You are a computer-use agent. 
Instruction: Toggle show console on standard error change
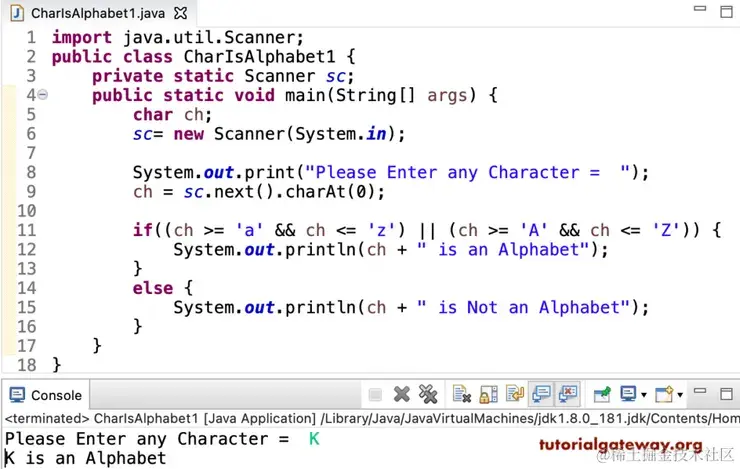click(x=568, y=394)
